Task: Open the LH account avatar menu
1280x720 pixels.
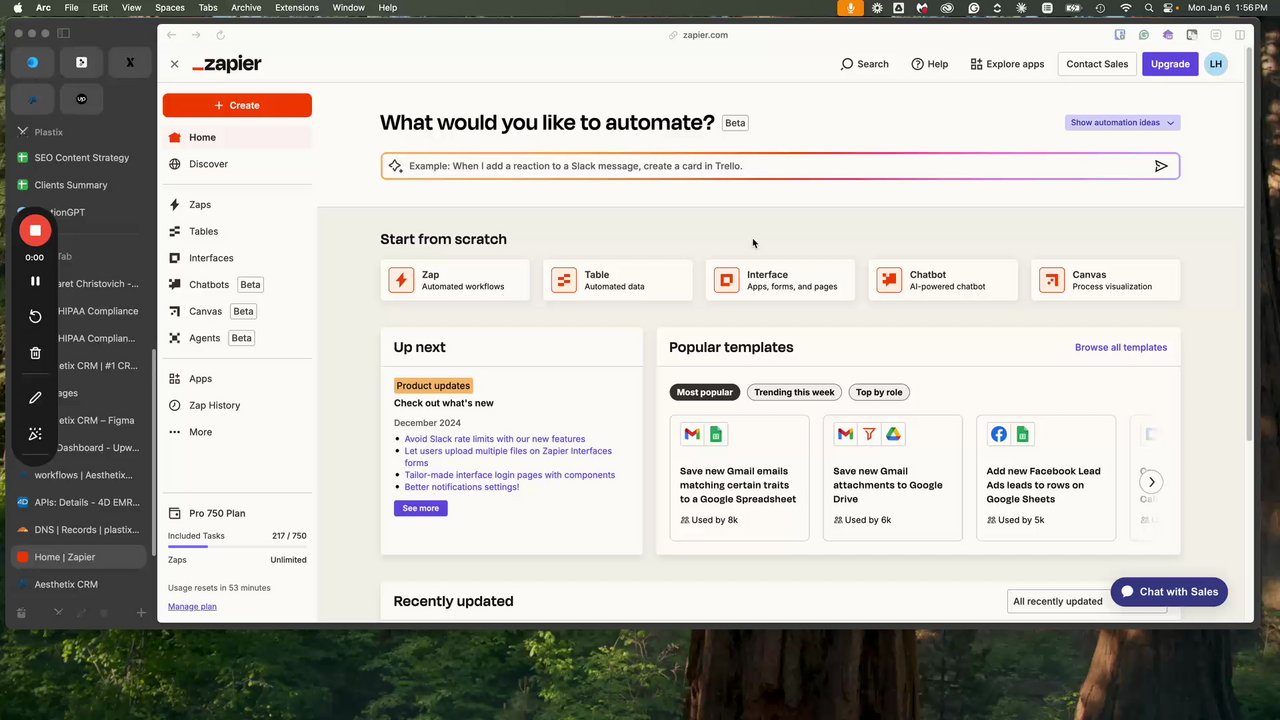Action: pos(1216,64)
